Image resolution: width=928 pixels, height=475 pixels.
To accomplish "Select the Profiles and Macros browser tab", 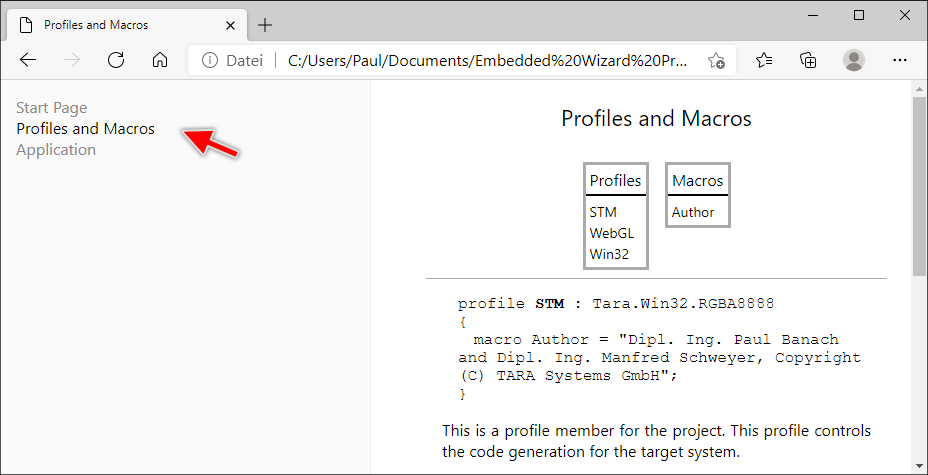I will [x=110, y=25].
